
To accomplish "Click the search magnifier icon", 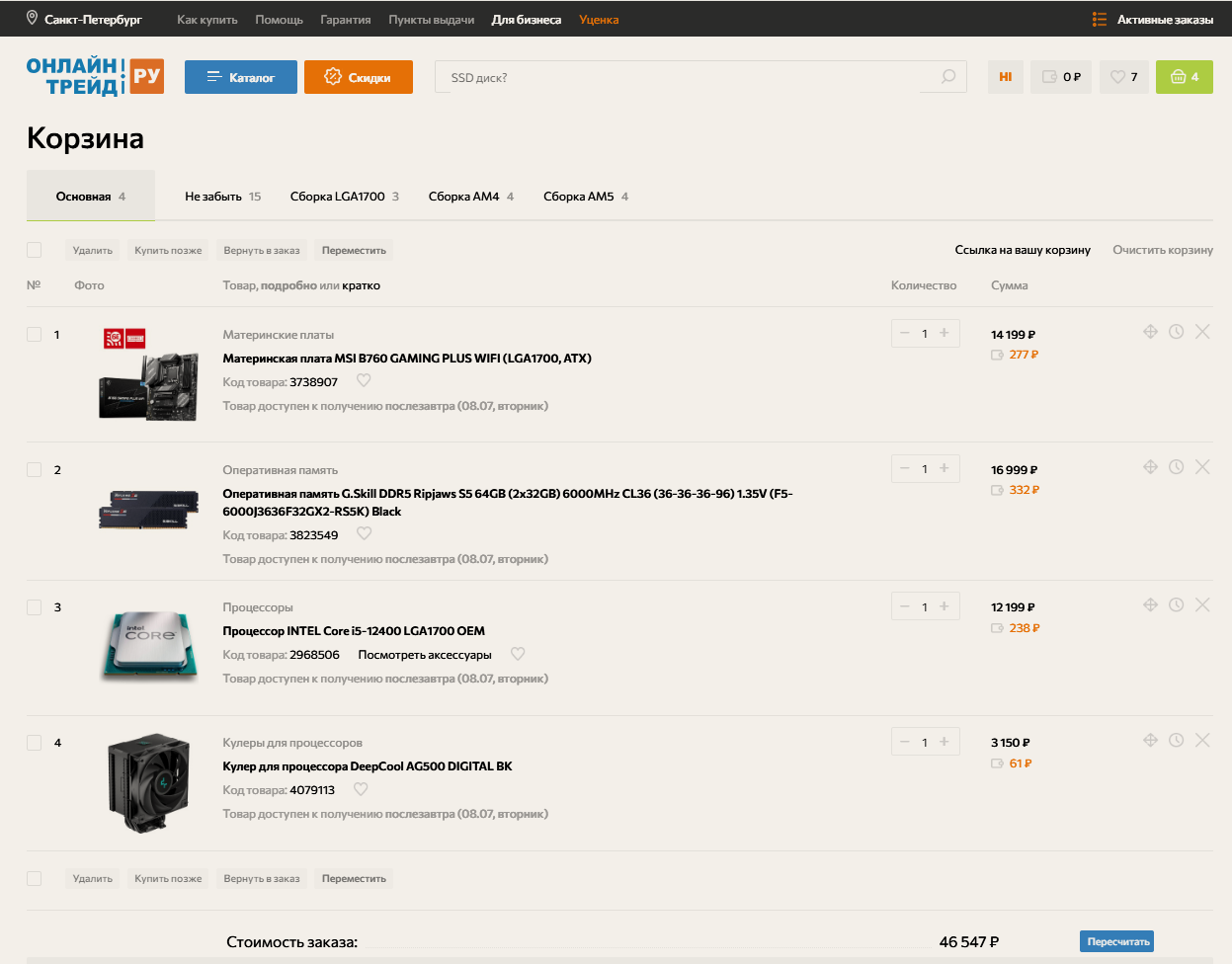I will tap(948, 77).
